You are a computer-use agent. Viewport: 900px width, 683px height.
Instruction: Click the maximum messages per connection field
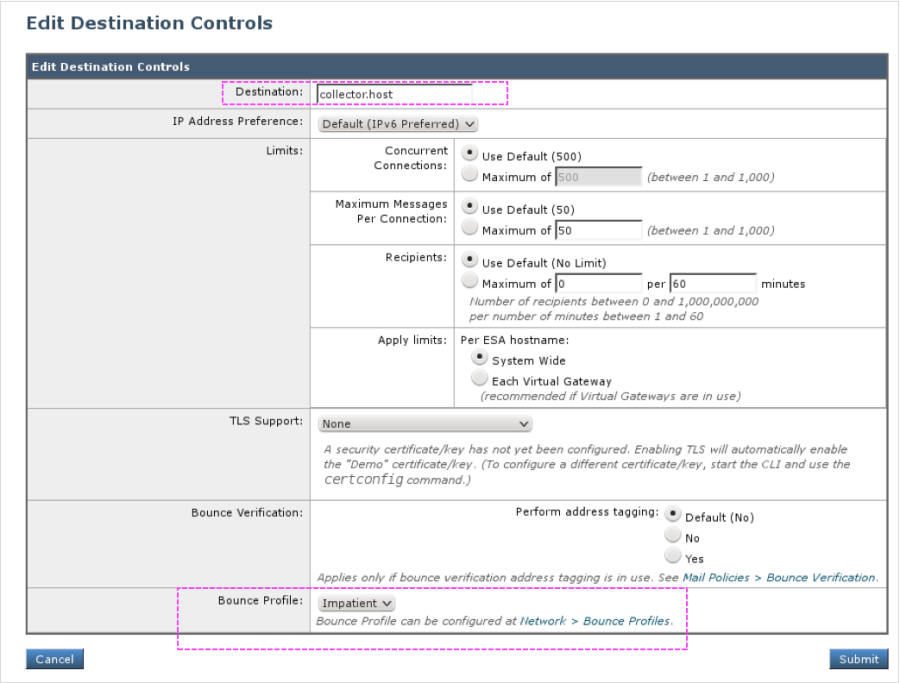point(598,230)
